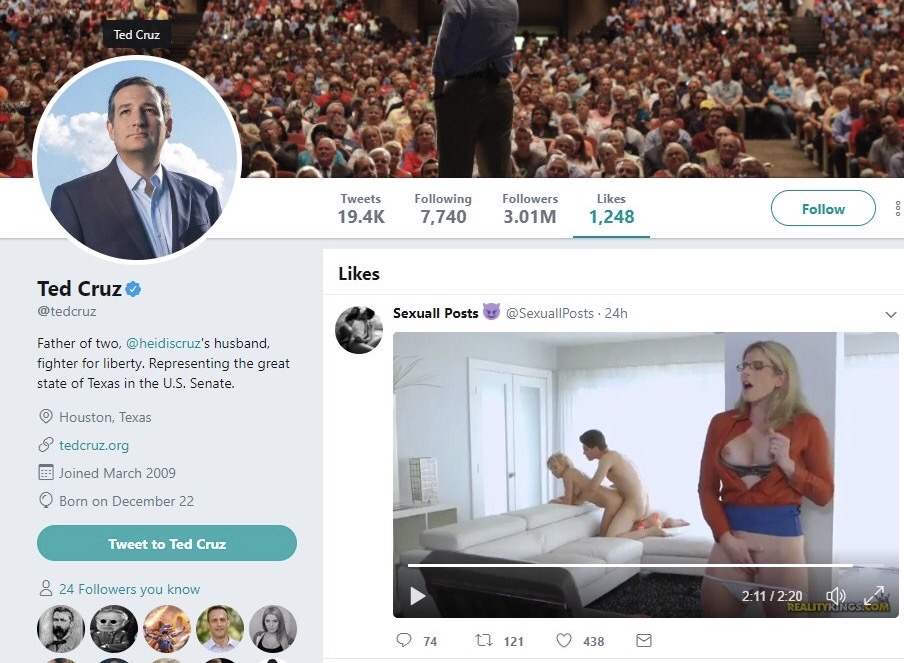Click the link icon next to tedcruz.org
Viewport: 904px width, 663px height.
45,445
